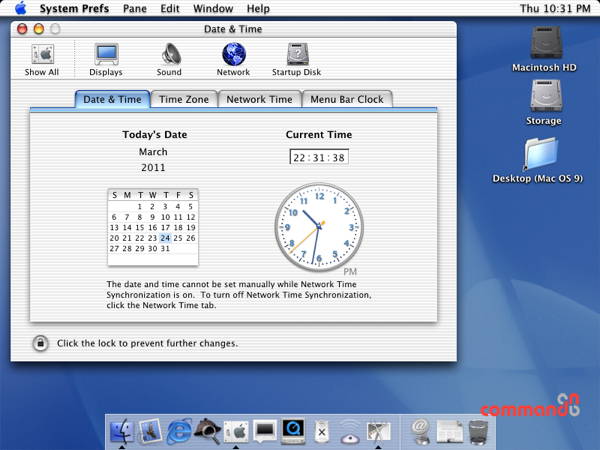
Task: Click the battery status Dock icon
Action: [x=321, y=432]
